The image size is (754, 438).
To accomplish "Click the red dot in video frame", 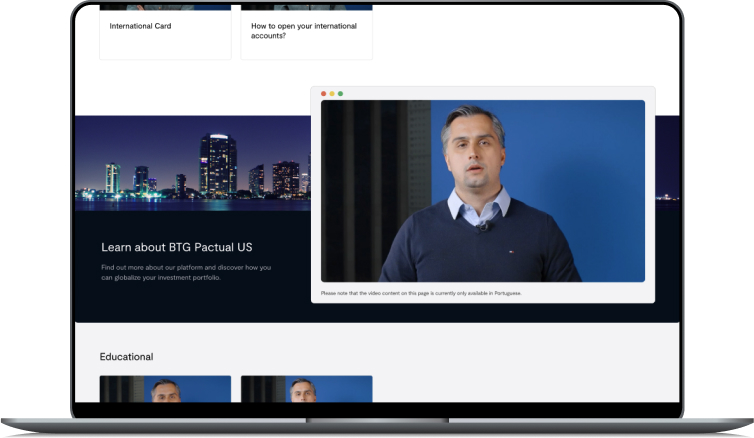I will [x=324, y=94].
